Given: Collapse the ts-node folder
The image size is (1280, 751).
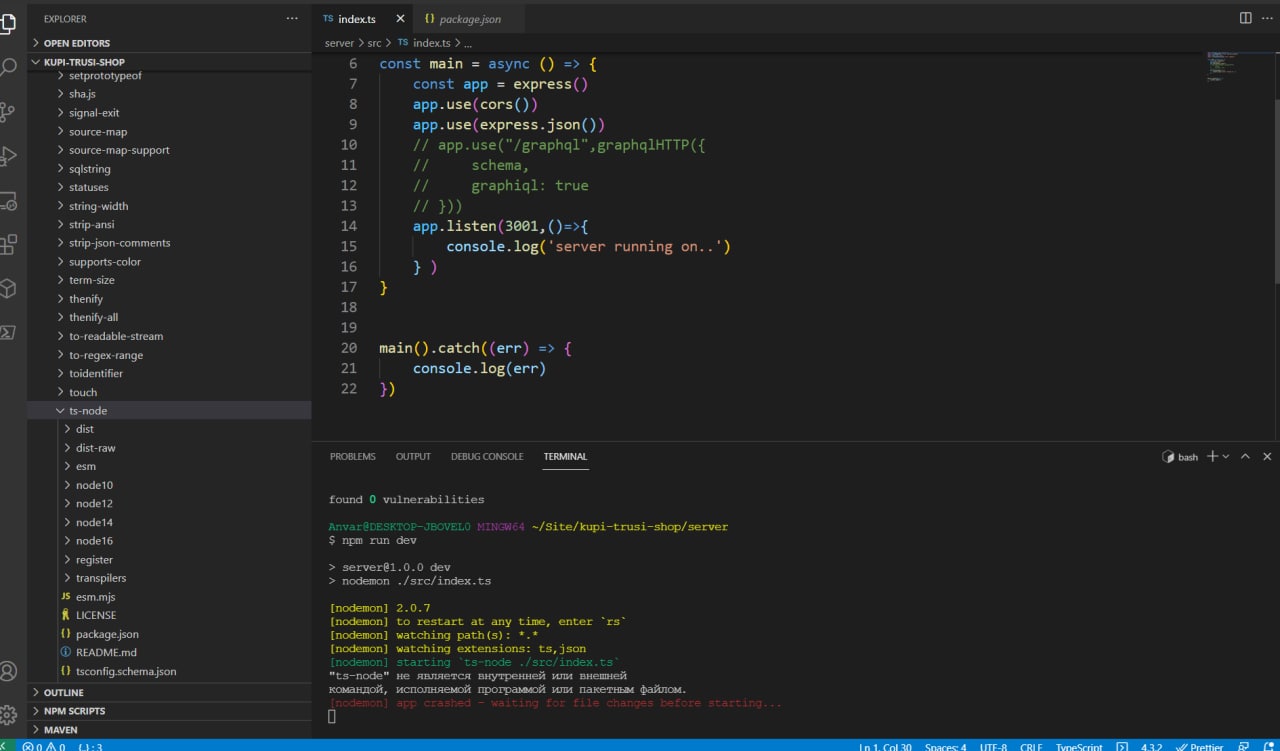Looking at the screenshot, I should [x=88, y=411].
